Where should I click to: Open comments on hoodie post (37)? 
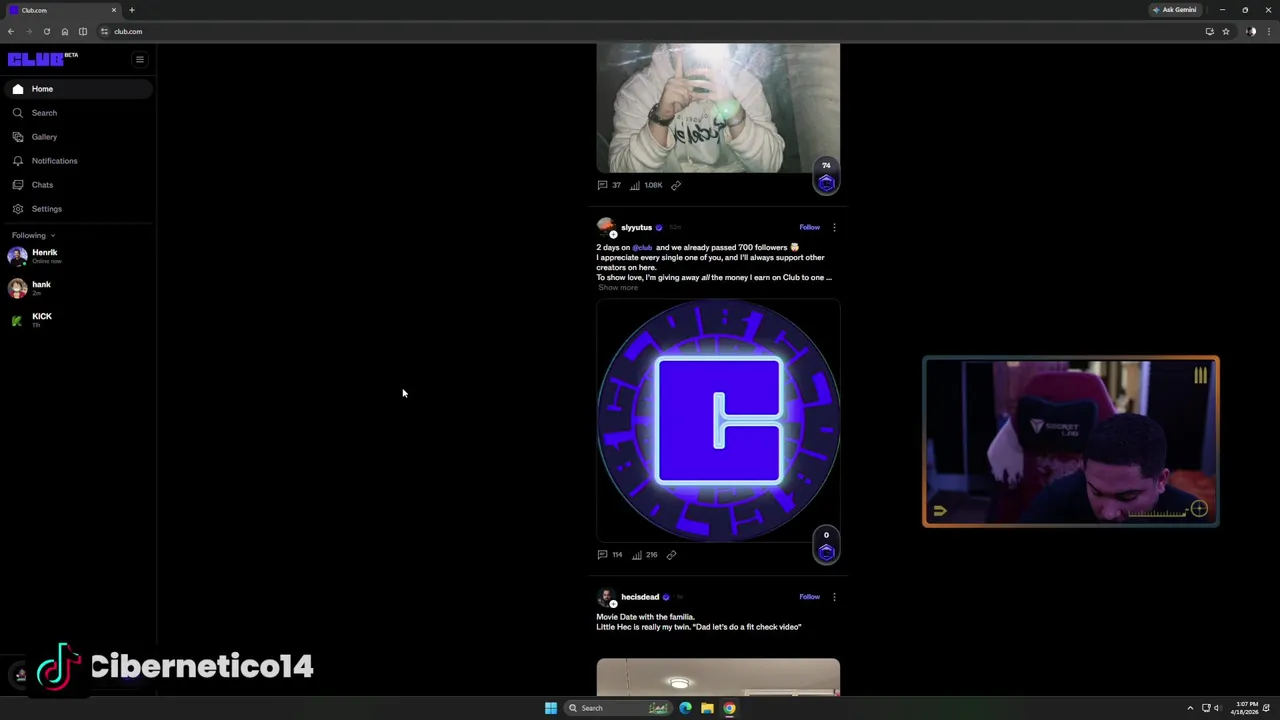pos(609,185)
